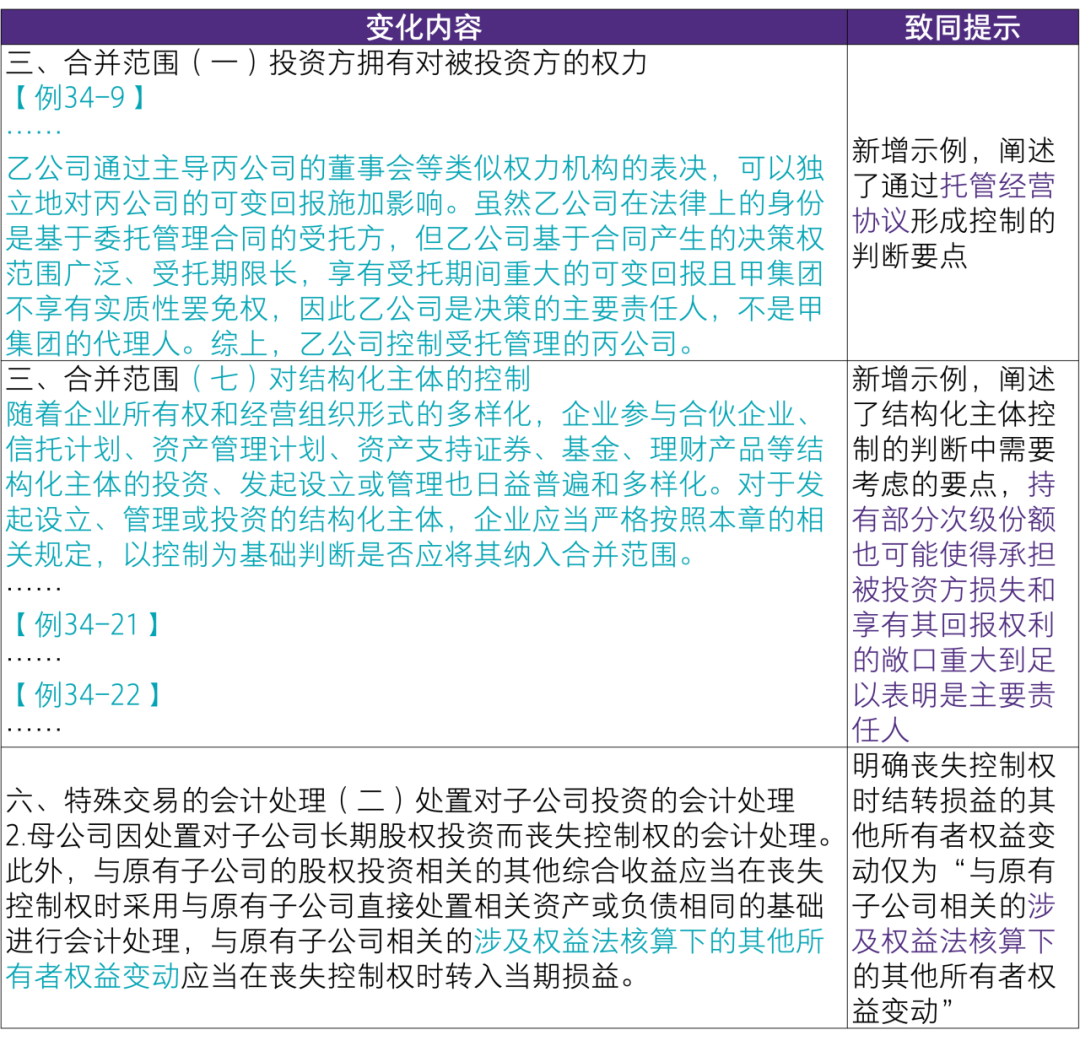
Task: Click the ellipsis below 【例34-9】
Action: pos(35,130)
